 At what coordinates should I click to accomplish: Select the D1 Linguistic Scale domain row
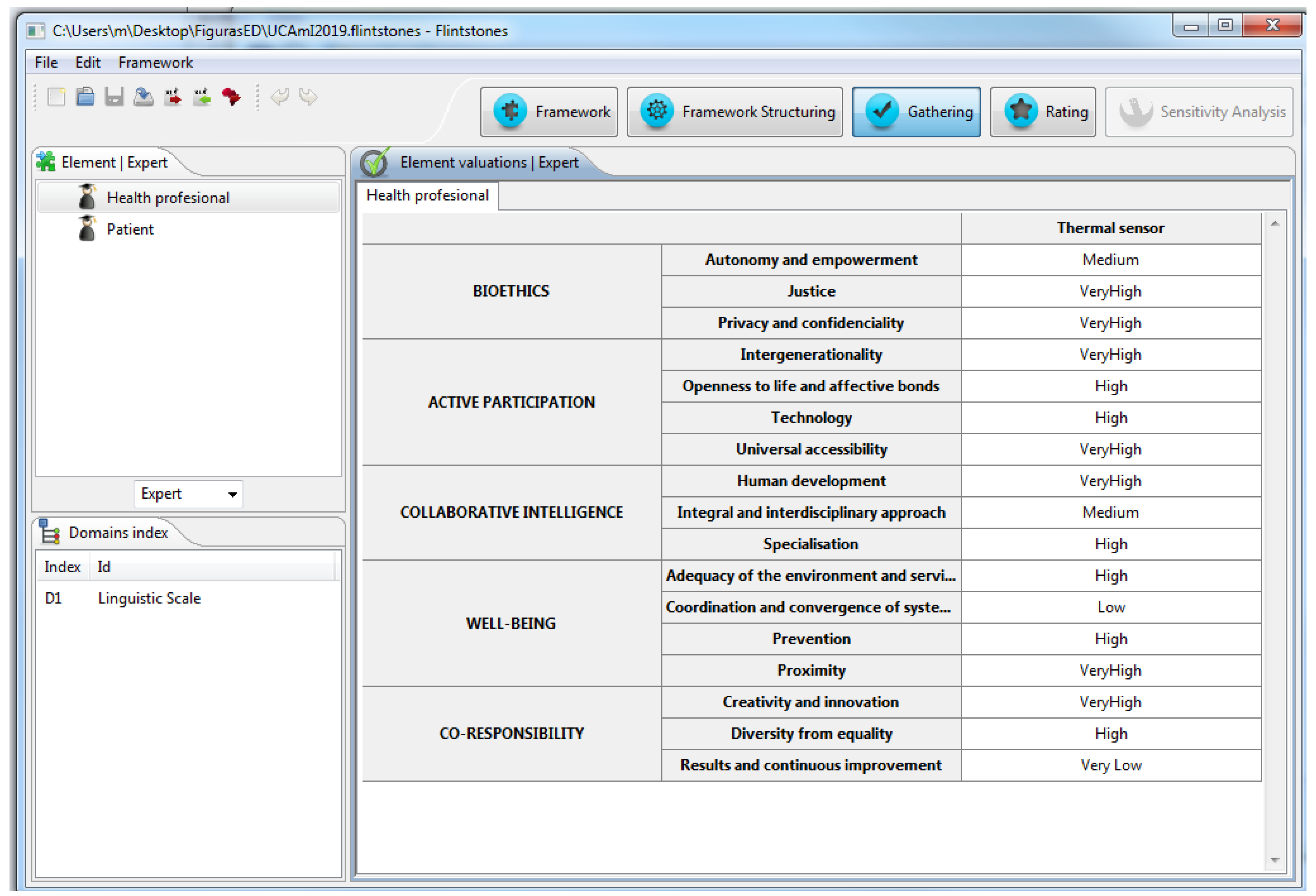150,598
